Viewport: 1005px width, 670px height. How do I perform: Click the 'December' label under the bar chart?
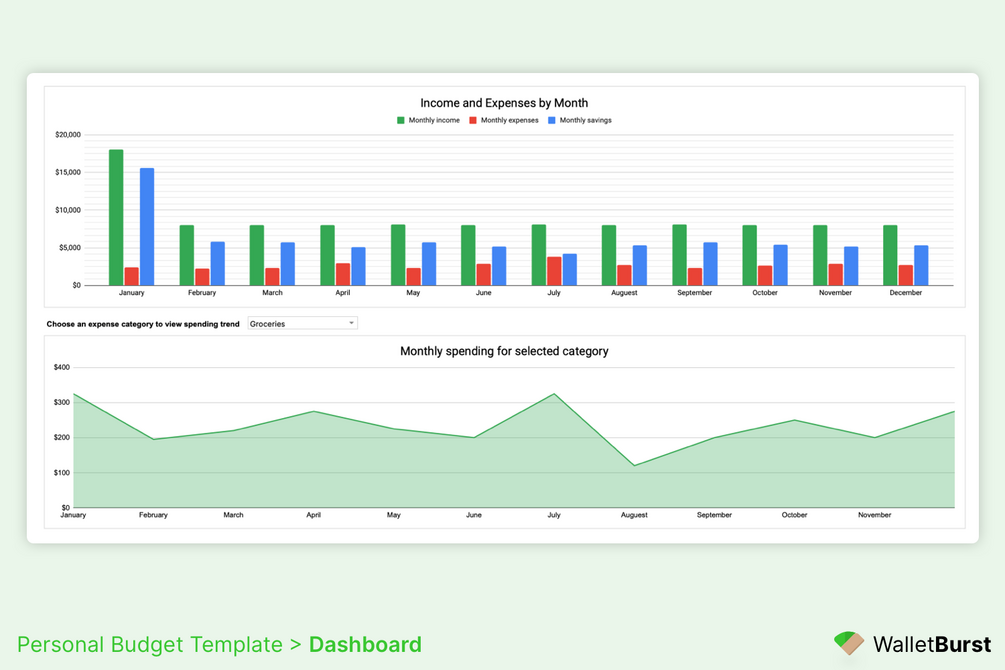pos(906,293)
